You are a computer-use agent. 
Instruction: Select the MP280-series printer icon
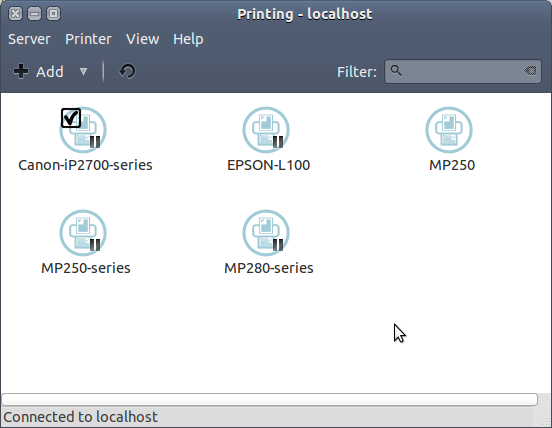click(x=266, y=233)
